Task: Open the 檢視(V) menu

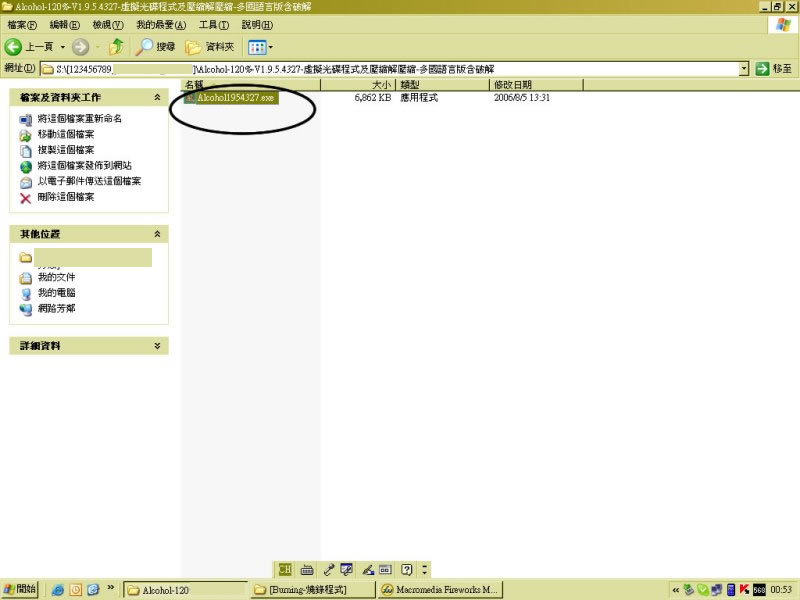Action: pyautogui.click(x=108, y=24)
